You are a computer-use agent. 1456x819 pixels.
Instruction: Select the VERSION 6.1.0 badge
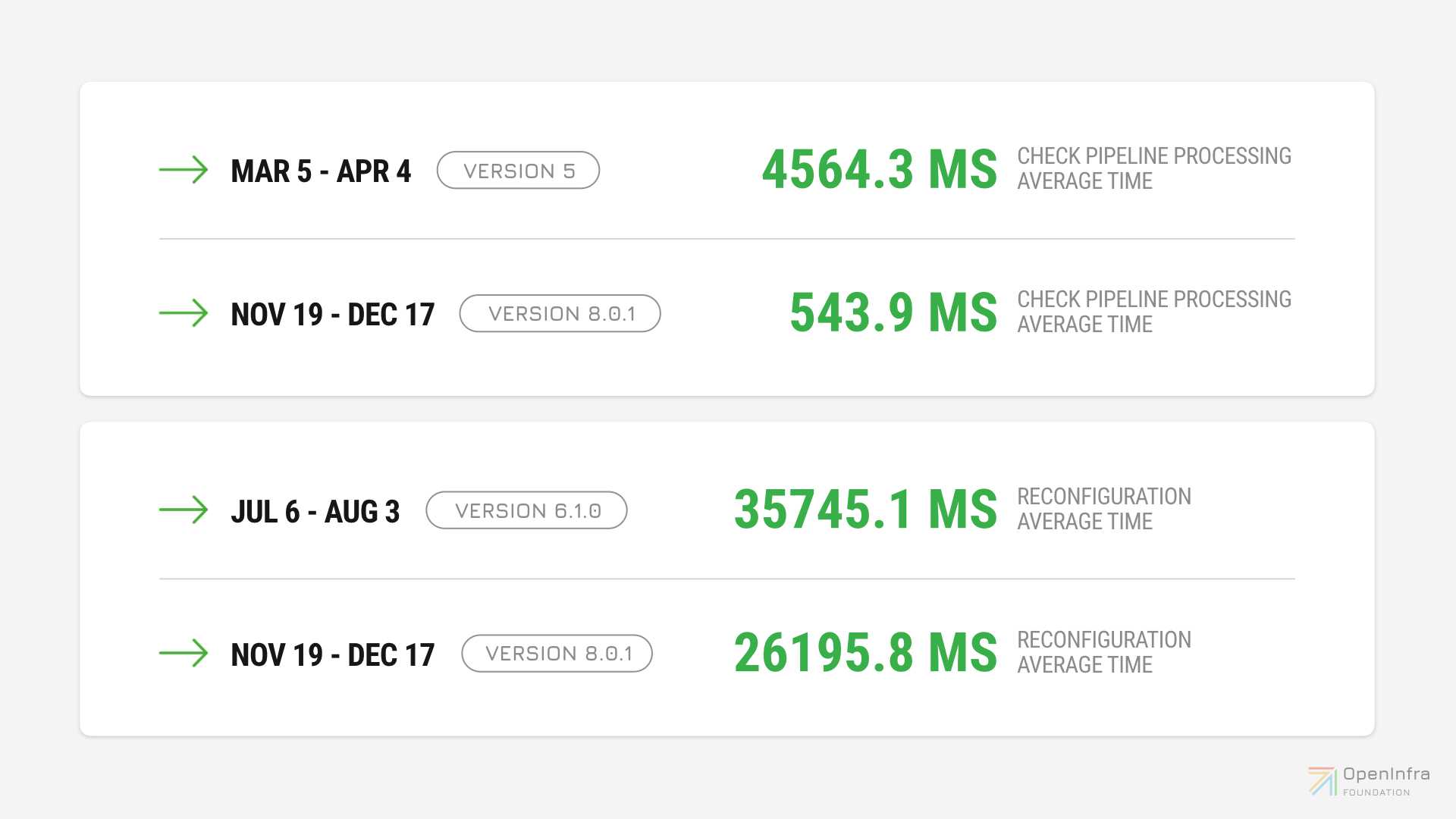click(527, 510)
